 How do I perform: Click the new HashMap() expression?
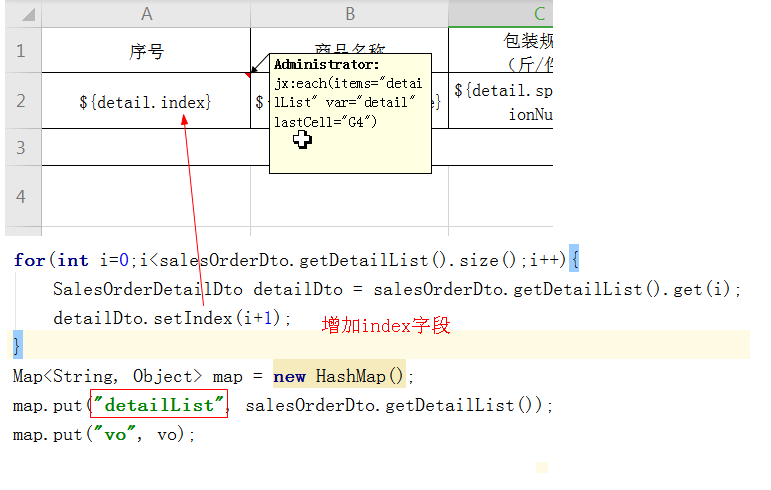click(x=339, y=376)
